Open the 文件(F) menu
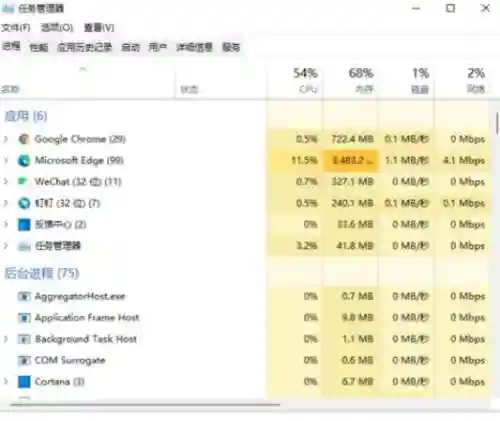Screen dimensions: 500x421 [x=16, y=28]
